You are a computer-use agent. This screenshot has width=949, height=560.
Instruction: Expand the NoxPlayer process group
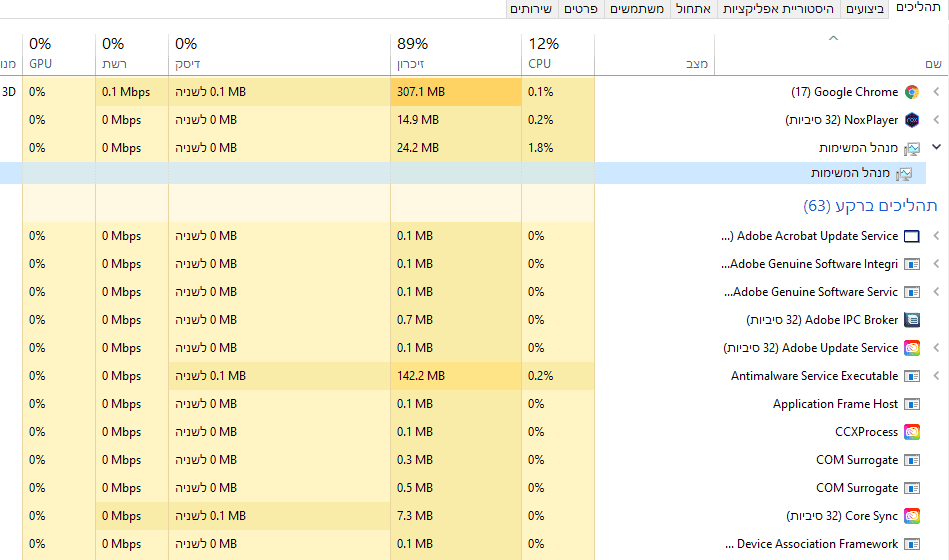(937, 120)
